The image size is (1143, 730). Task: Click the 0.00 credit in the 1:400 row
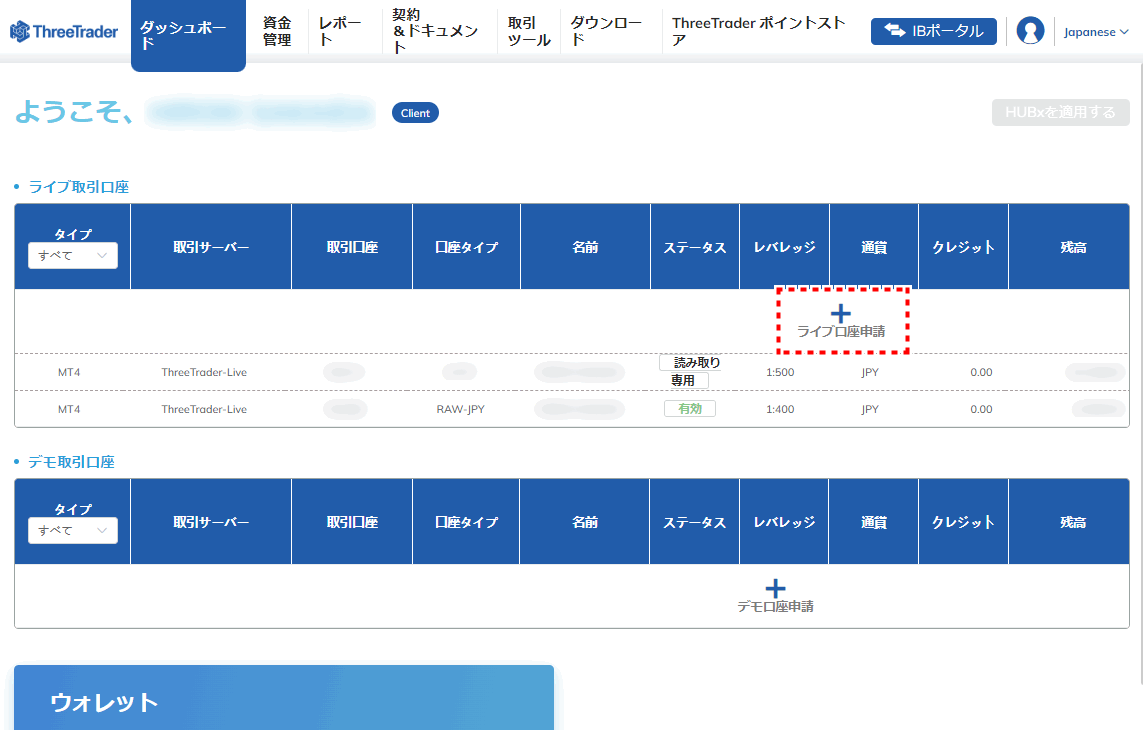(981, 409)
